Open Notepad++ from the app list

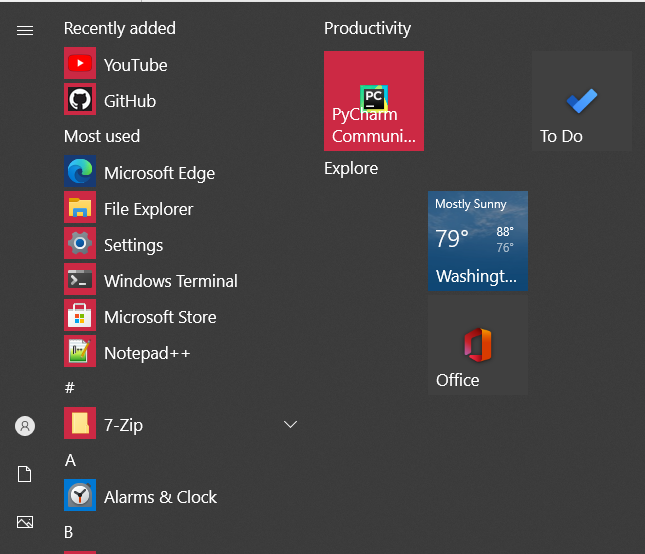[x=146, y=353]
